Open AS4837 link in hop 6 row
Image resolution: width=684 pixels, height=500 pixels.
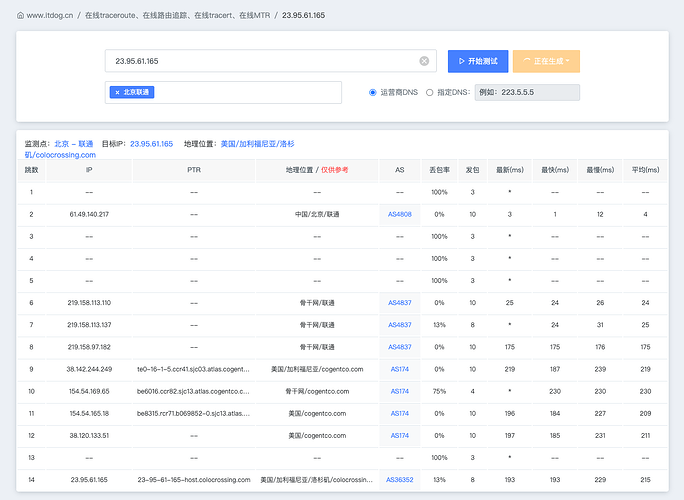coord(400,303)
